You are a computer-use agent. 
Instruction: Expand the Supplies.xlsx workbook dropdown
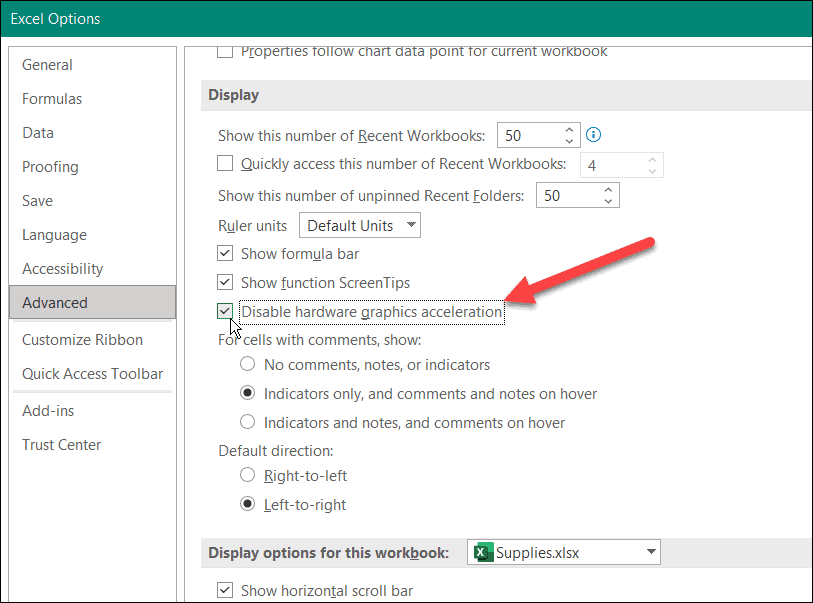tap(651, 552)
